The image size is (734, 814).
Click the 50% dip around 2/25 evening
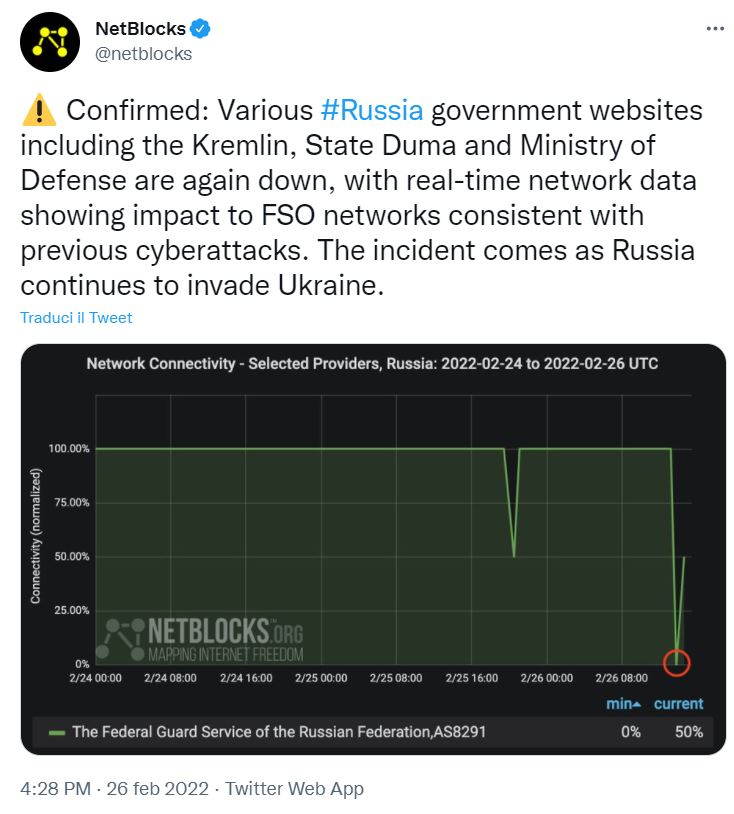pyautogui.click(x=514, y=553)
